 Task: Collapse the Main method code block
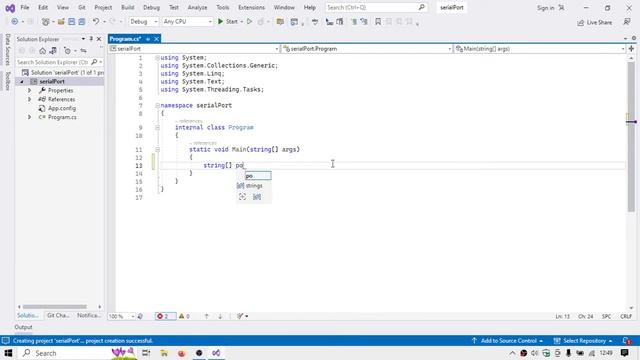[157, 149]
